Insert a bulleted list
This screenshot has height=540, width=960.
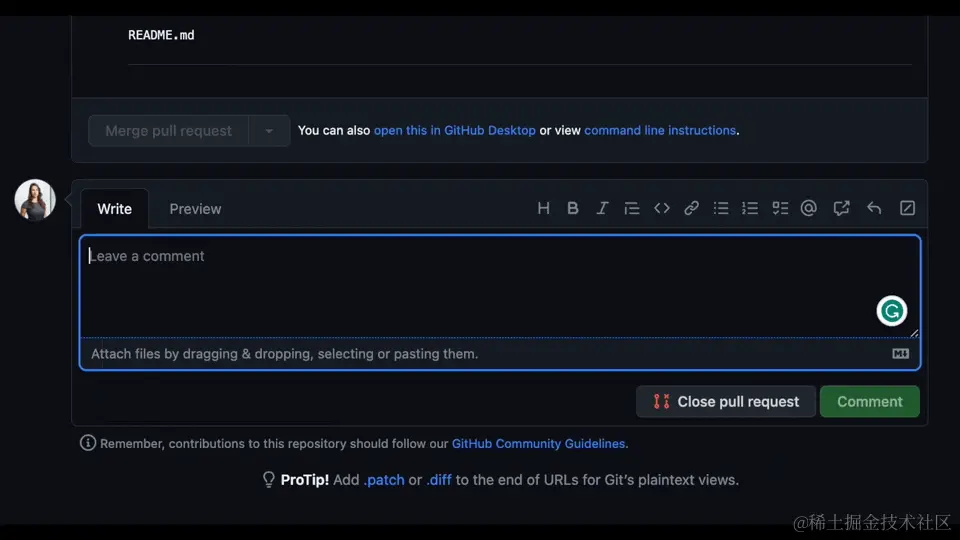tap(721, 208)
